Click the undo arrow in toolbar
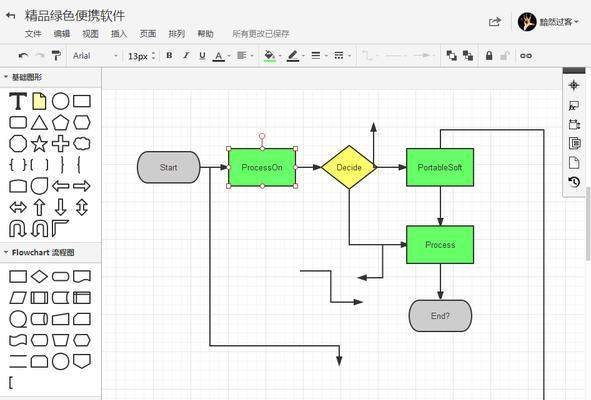Image resolution: width=591 pixels, height=400 pixels. pos(23,56)
